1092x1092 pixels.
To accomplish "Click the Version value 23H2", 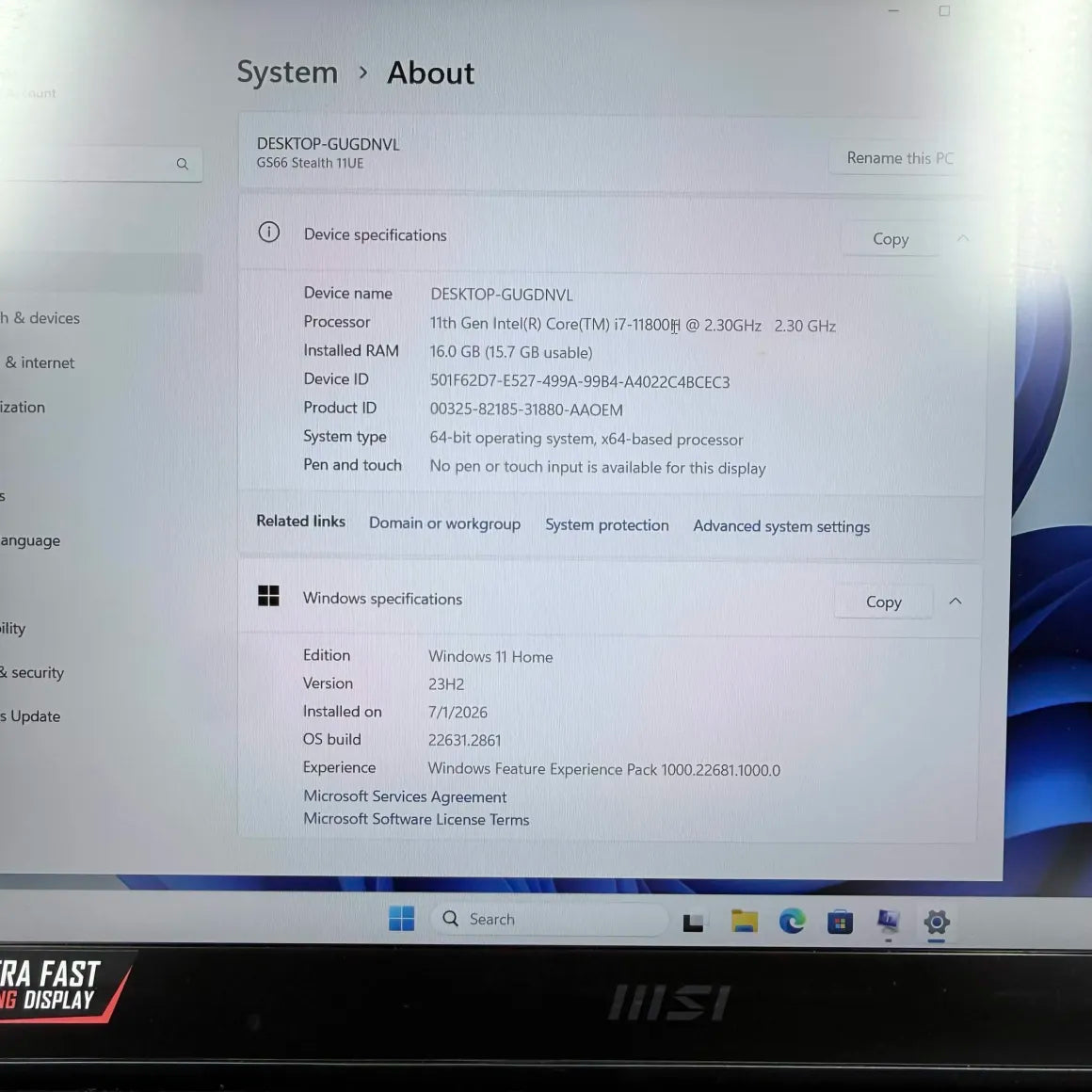I will pos(445,683).
